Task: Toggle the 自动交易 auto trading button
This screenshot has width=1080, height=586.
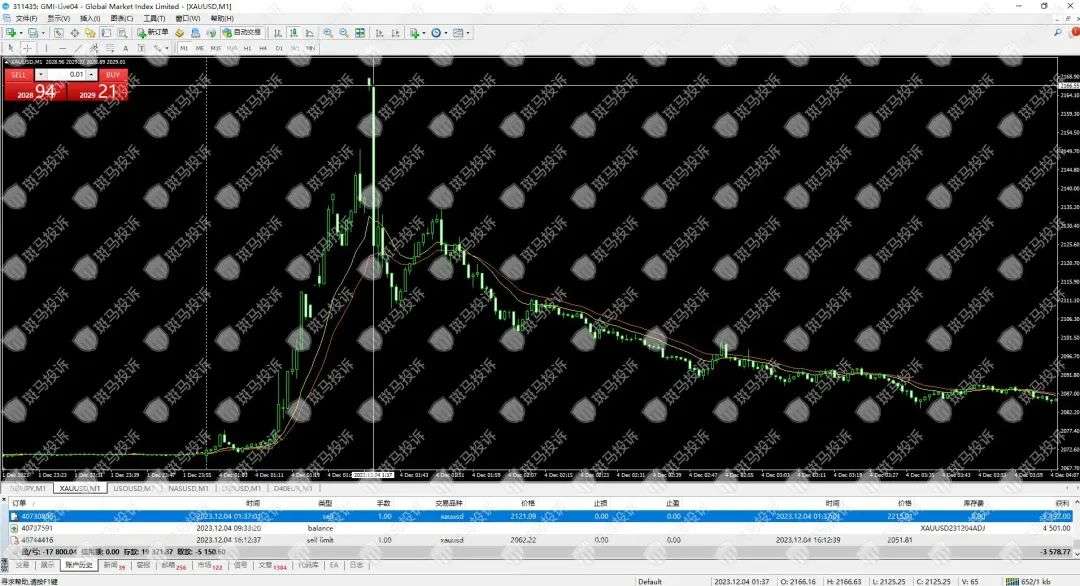Action: 242,32
